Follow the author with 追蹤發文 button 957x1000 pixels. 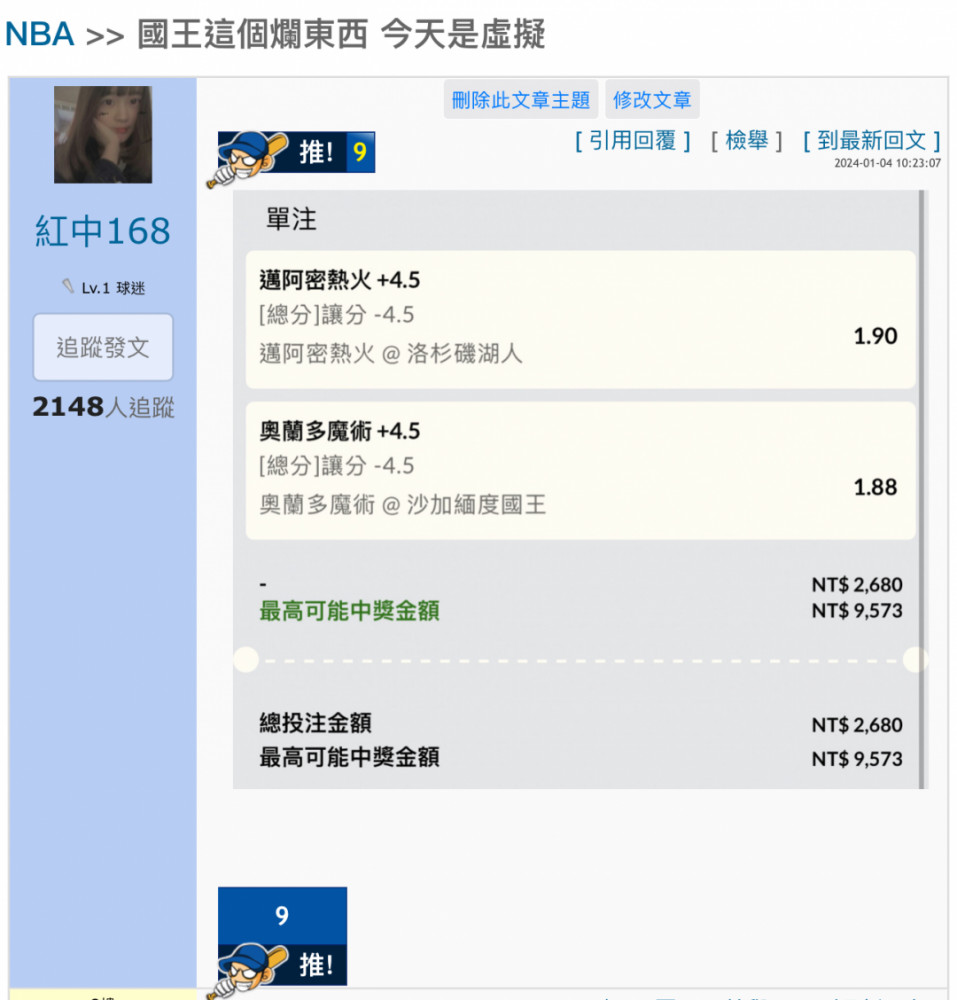103,348
